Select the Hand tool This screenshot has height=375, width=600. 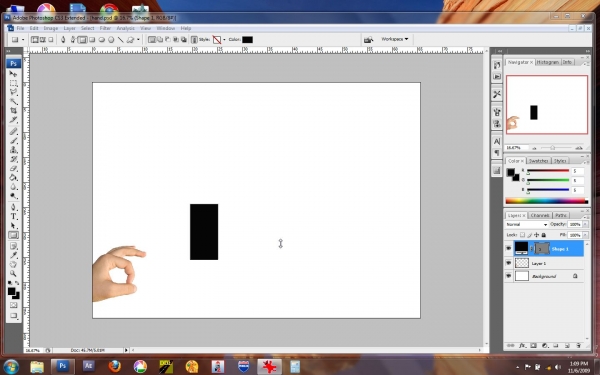click(13, 264)
